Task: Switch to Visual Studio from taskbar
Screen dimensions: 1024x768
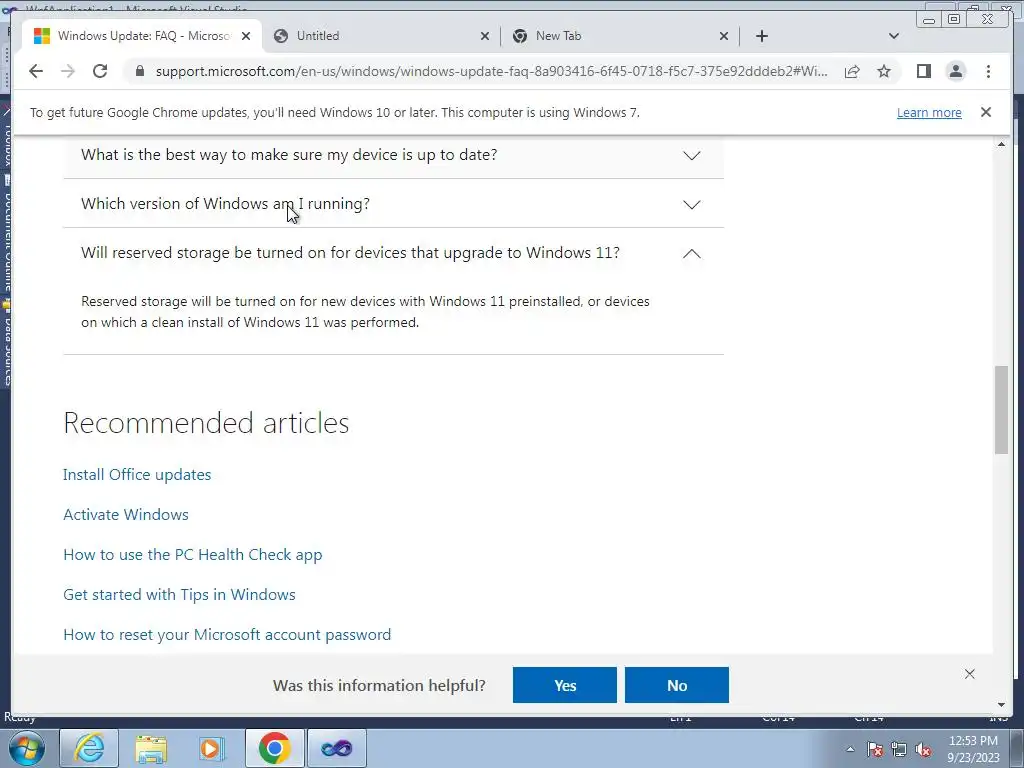Action: point(337,748)
